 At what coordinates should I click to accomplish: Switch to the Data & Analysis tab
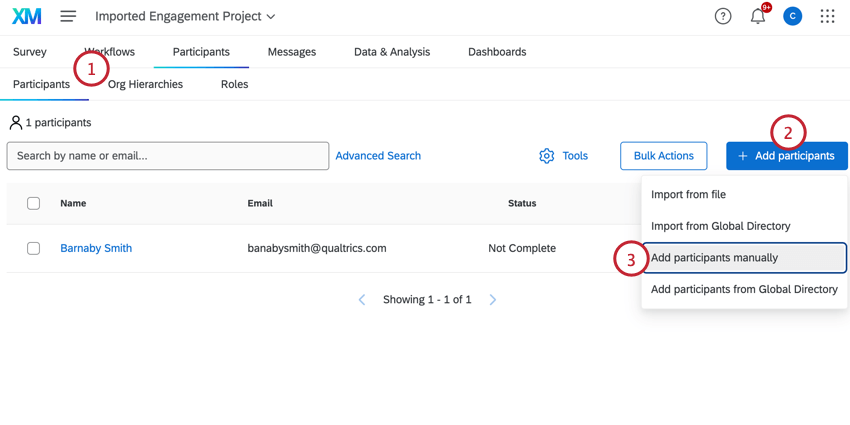[392, 52]
